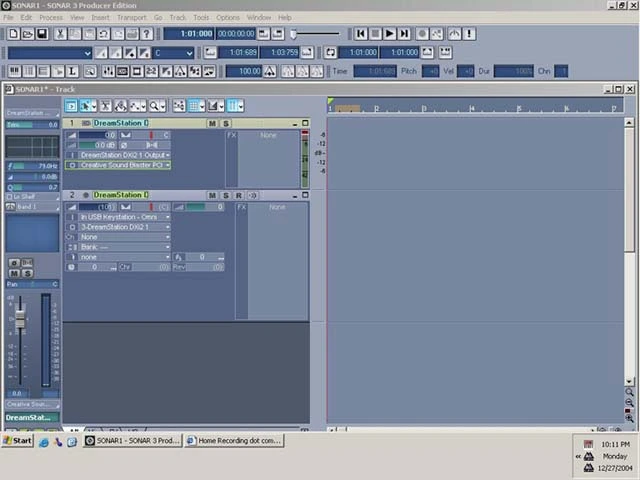Image resolution: width=640 pixels, height=480 pixels.
Task: Click the track 2 DreamStation name field
Action: pos(120,195)
